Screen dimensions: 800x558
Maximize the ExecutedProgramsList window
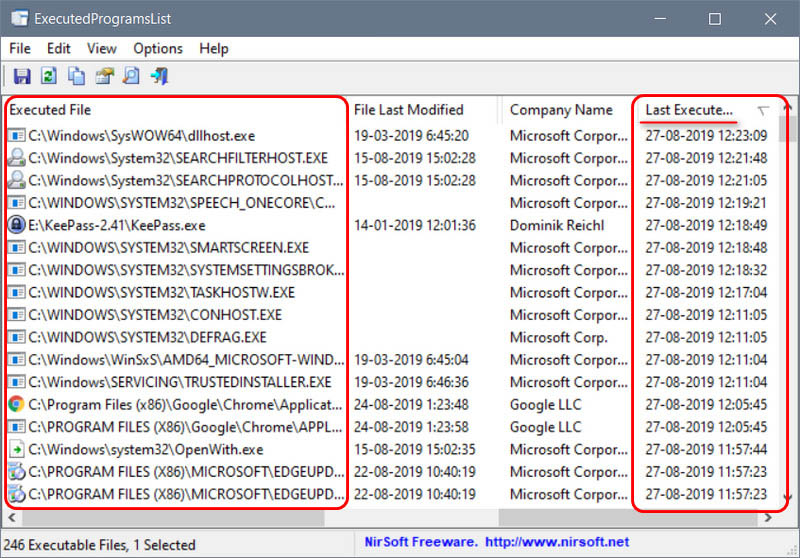tap(715, 19)
